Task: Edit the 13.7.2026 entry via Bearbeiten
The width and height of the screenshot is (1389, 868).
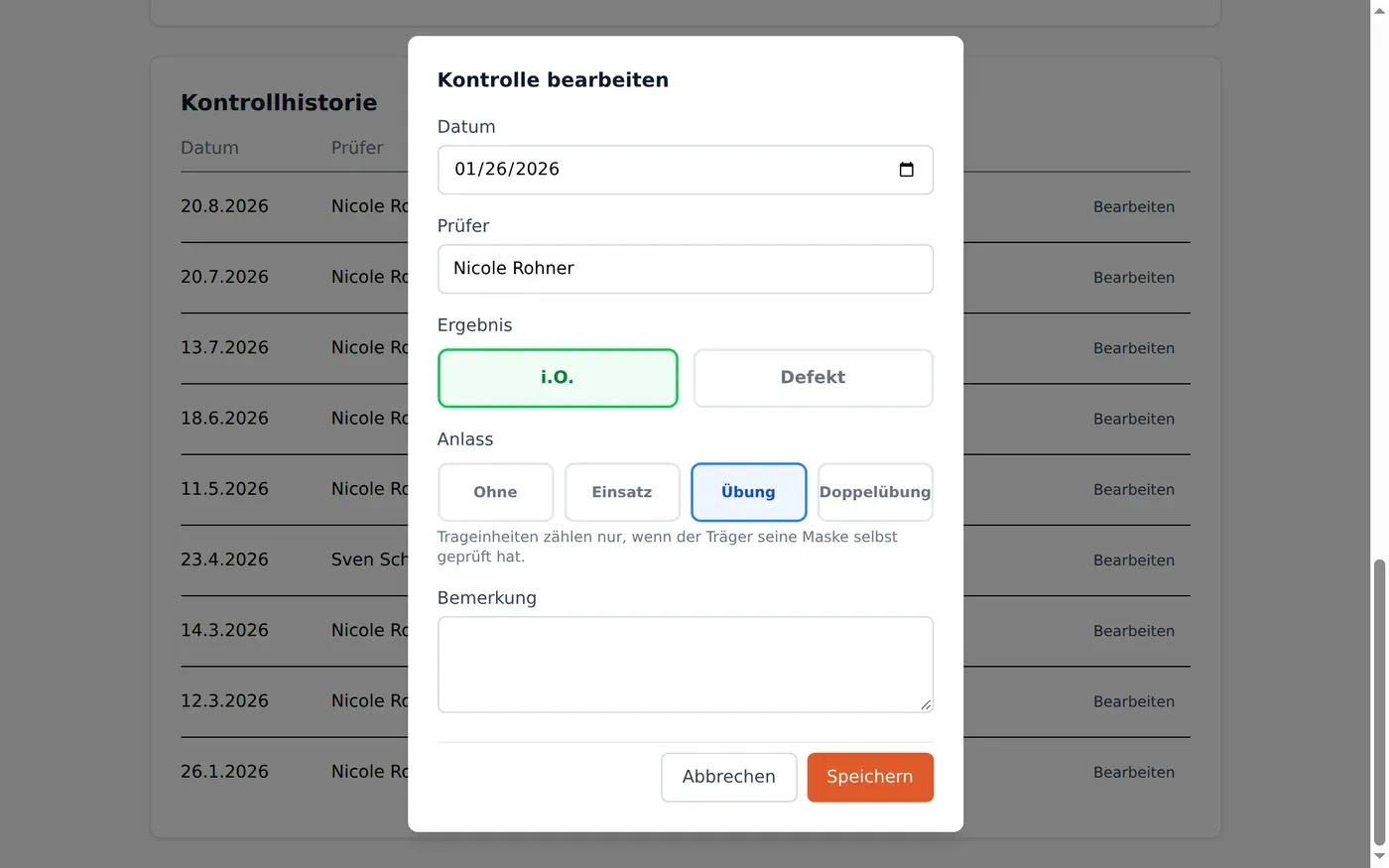Action: point(1134,348)
